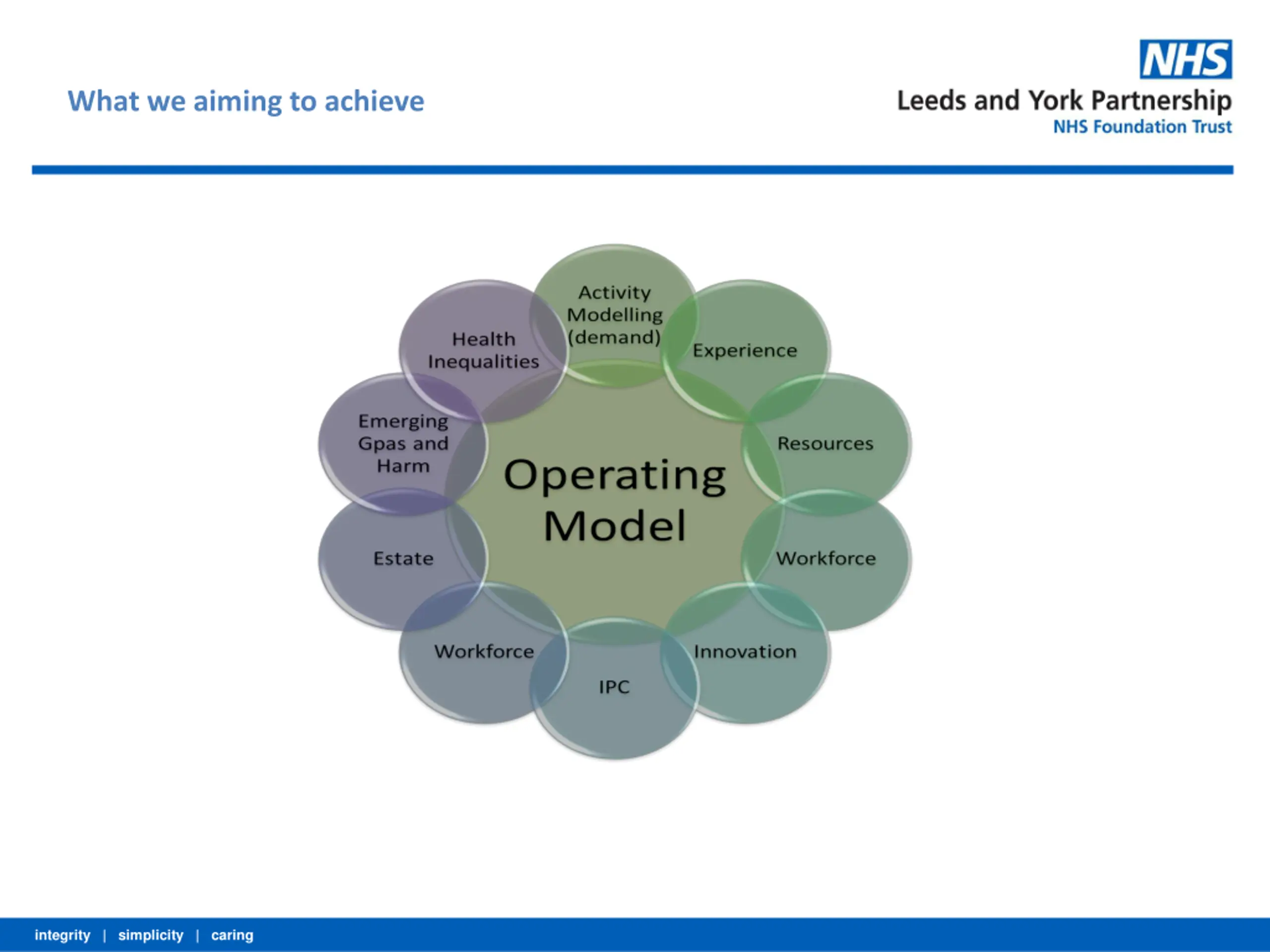Click the 'simplicity' footer word
This screenshot has height=952, width=1270.
(x=151, y=935)
